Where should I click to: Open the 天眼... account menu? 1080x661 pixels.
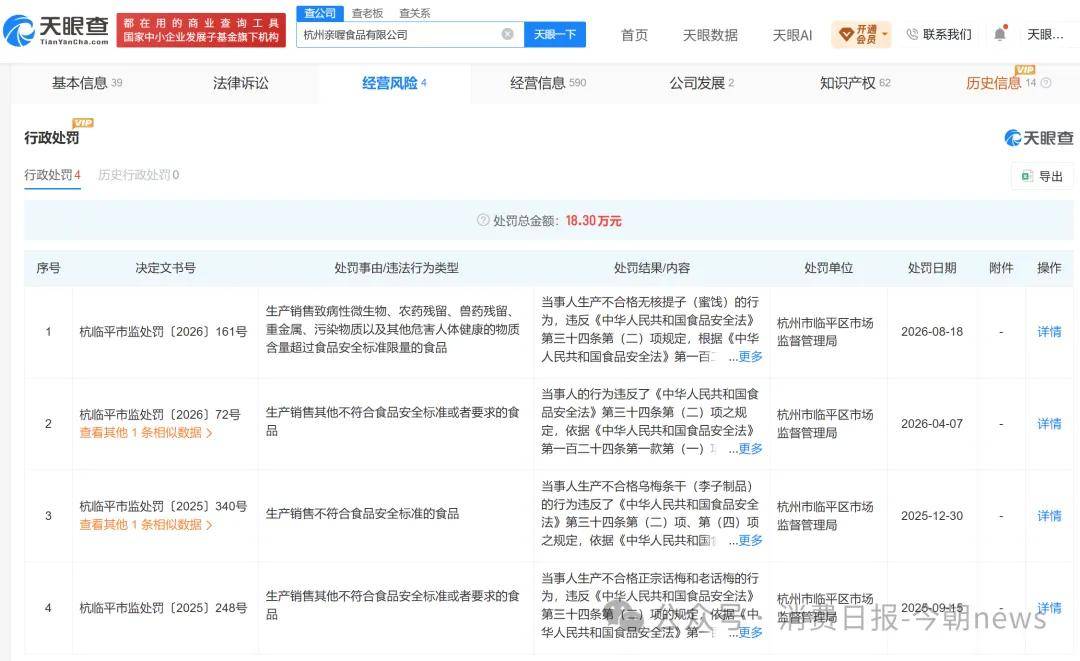point(1046,34)
